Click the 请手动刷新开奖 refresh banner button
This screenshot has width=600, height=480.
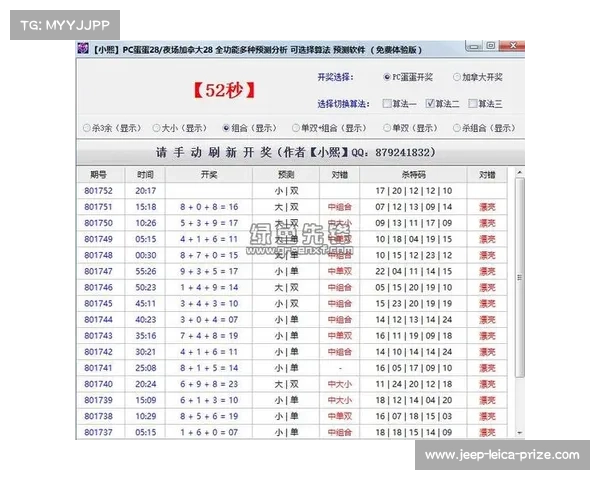pos(300,153)
